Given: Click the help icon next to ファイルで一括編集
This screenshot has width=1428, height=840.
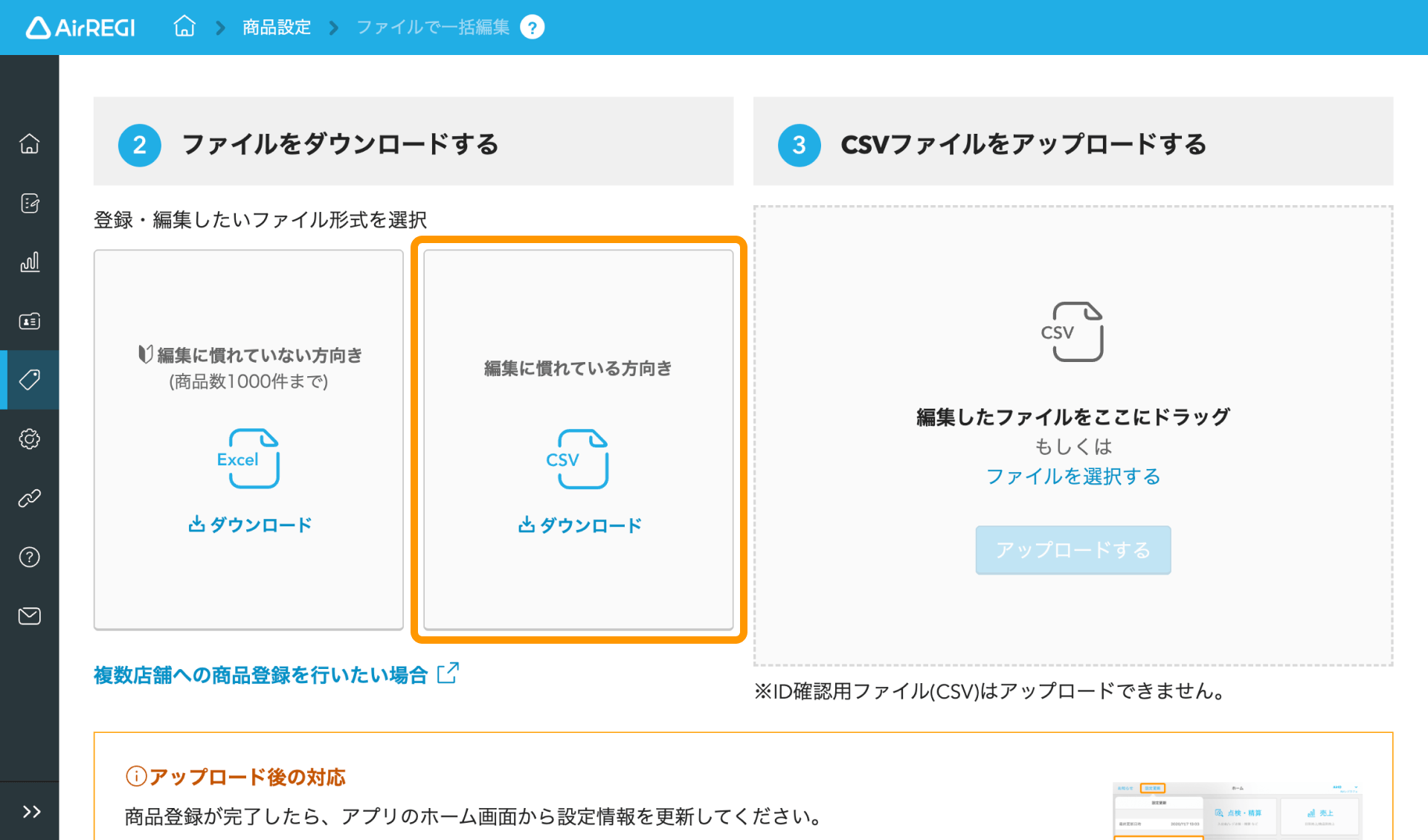Looking at the screenshot, I should 533,27.
